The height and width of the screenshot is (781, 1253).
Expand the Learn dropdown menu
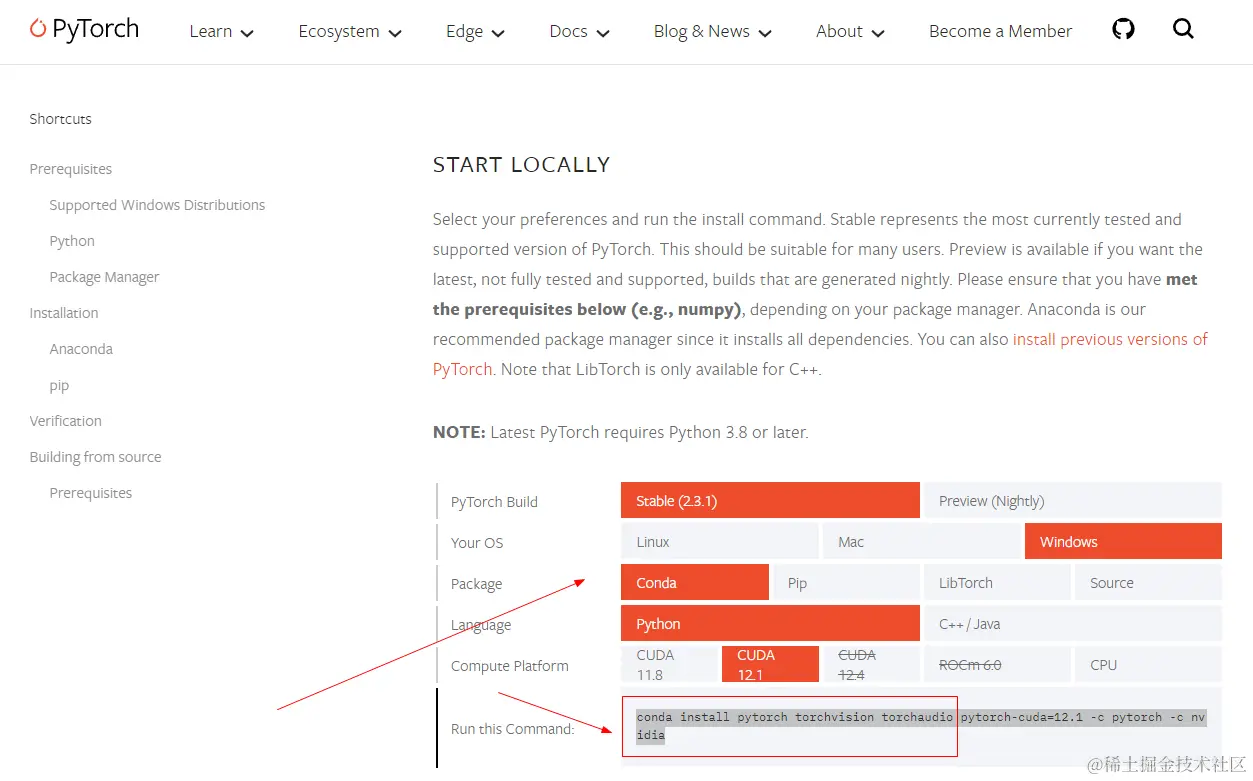point(221,32)
